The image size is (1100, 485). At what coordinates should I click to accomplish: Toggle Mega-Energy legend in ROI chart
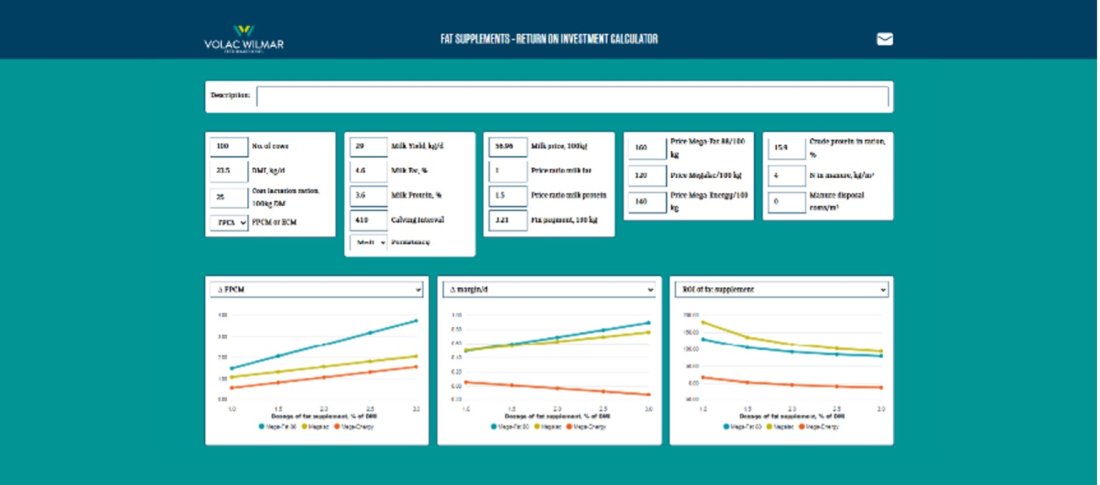821,427
